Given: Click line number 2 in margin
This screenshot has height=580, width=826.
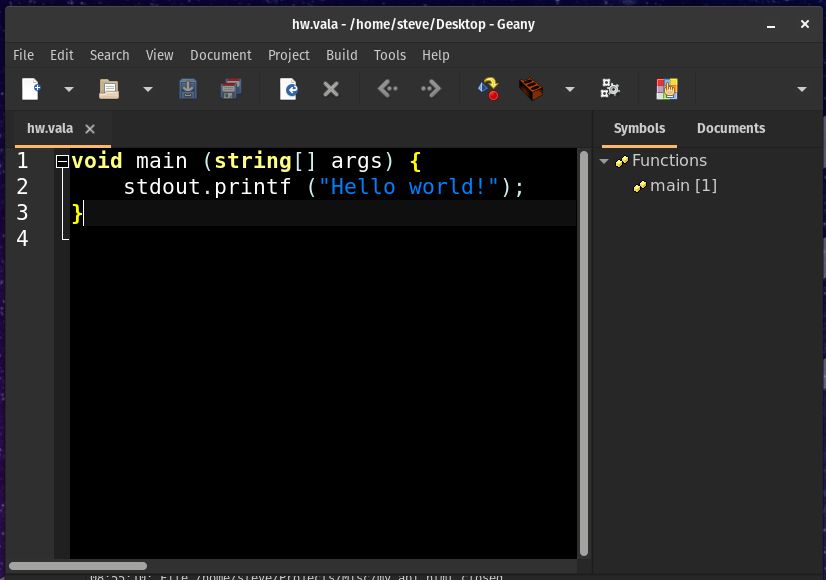Looking at the screenshot, I should 22,186.
